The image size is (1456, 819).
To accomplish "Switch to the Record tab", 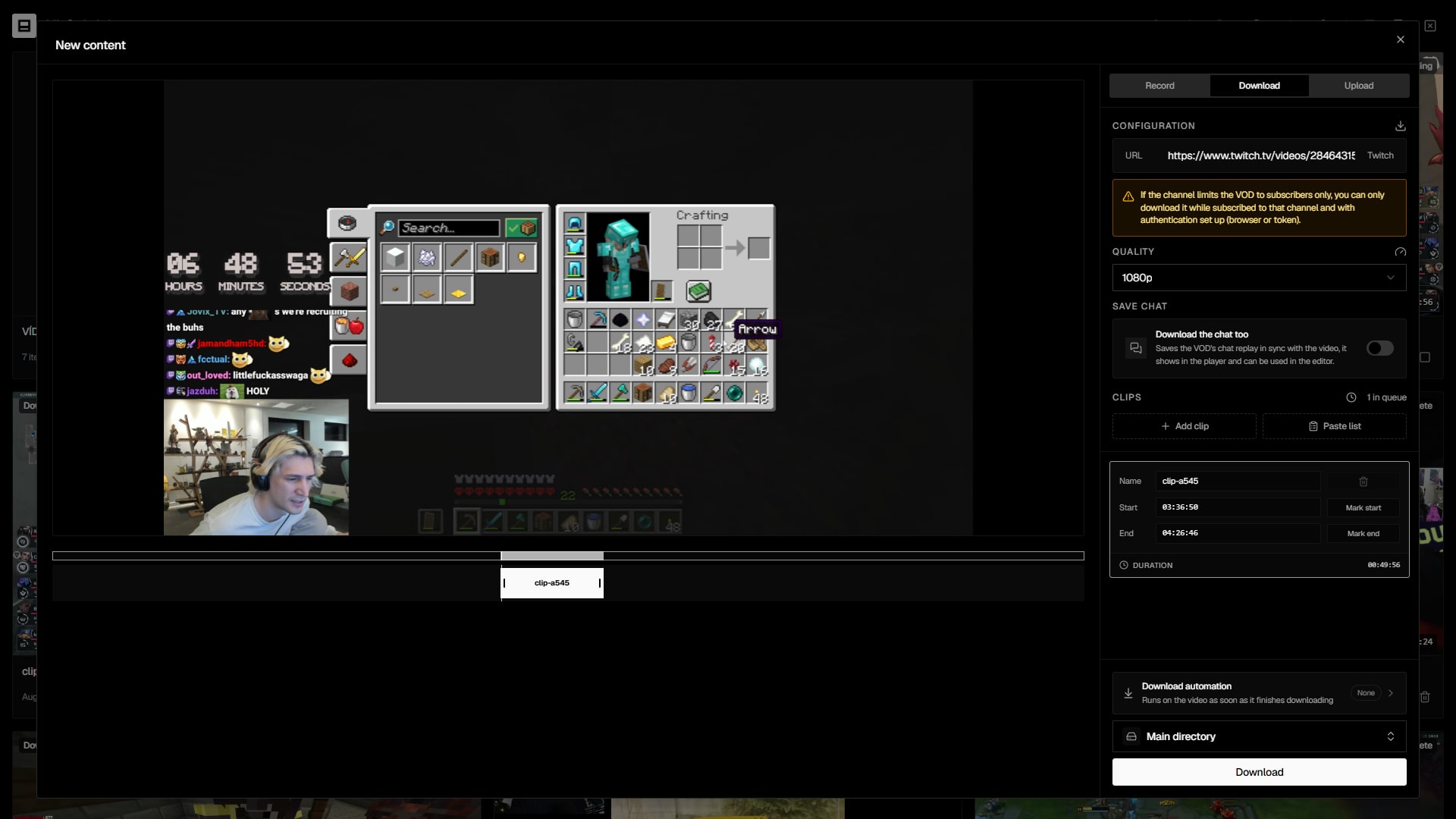I will tap(1159, 86).
